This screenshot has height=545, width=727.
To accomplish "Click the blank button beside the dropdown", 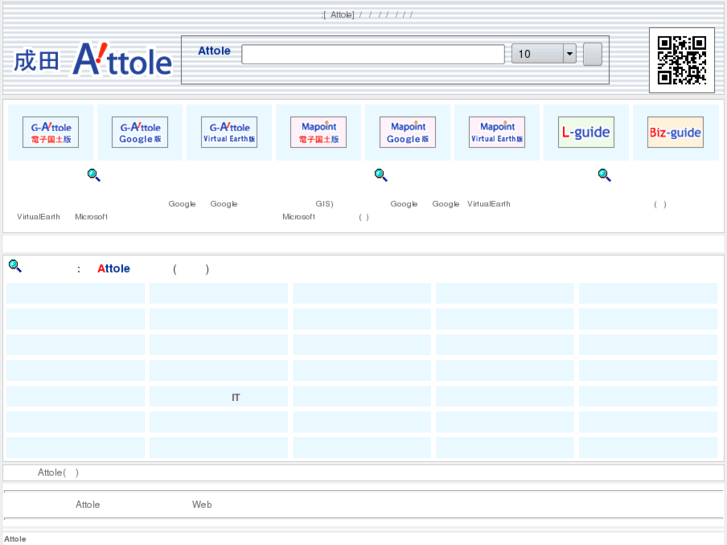I will (592, 54).
